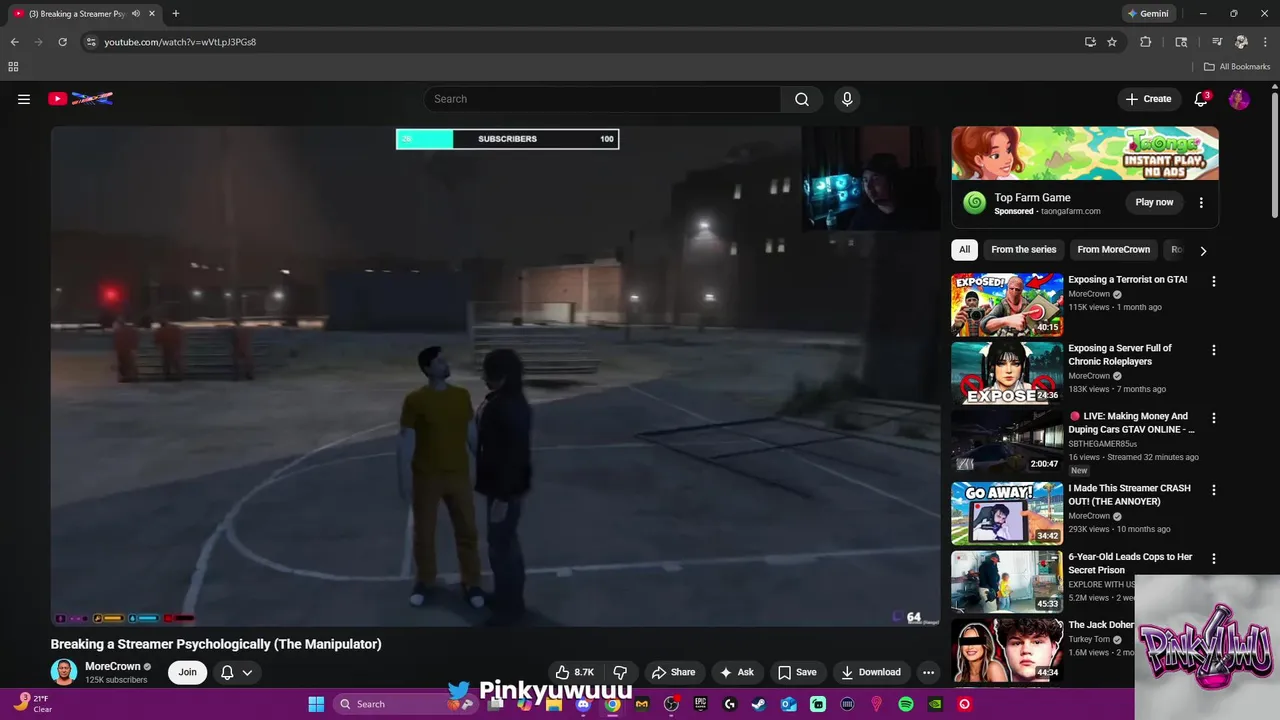1280x720 pixels.
Task: Select the 'All' filter chip
Action: (x=964, y=250)
